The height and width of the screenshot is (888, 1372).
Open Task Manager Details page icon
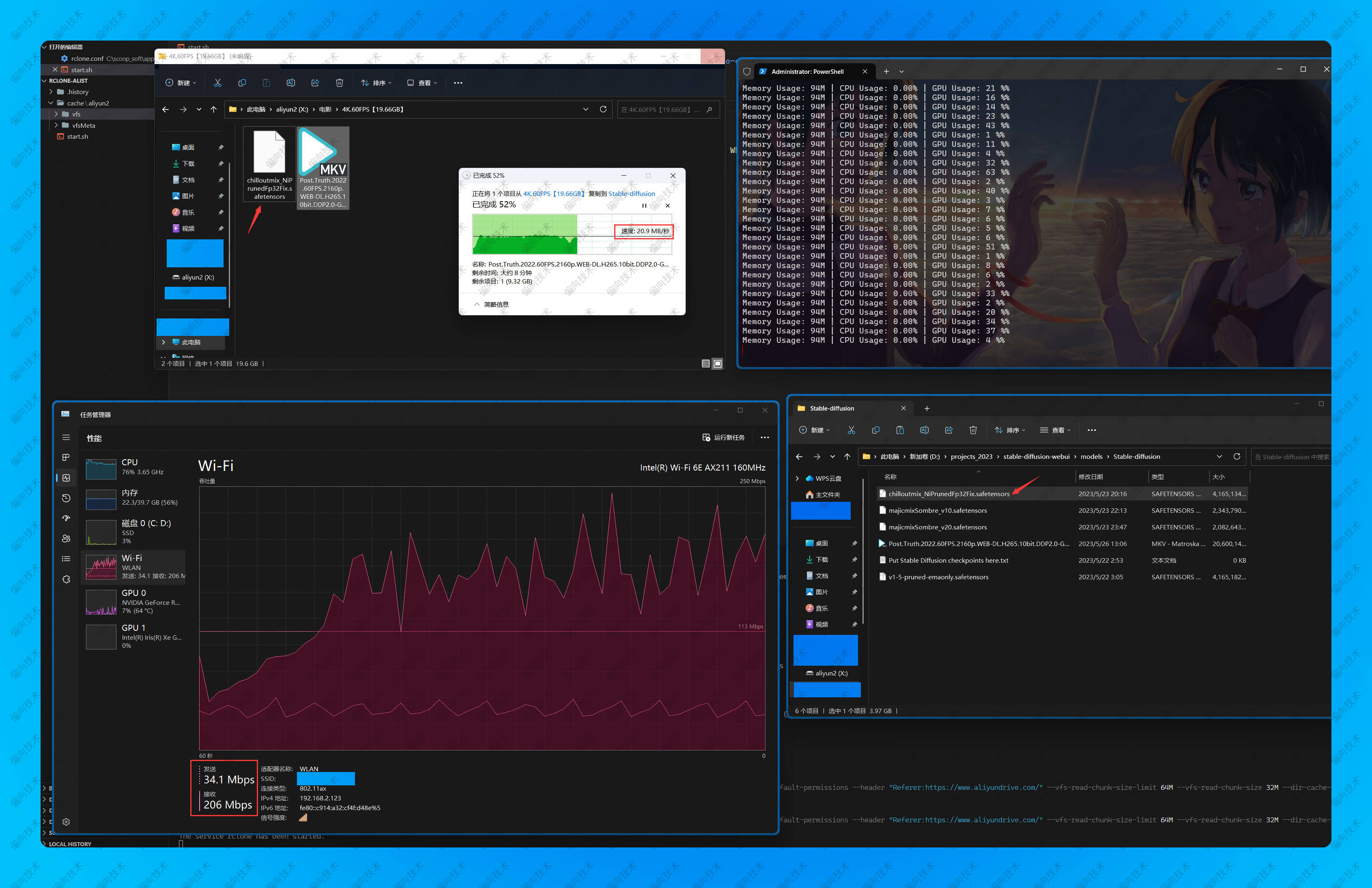coord(66,559)
